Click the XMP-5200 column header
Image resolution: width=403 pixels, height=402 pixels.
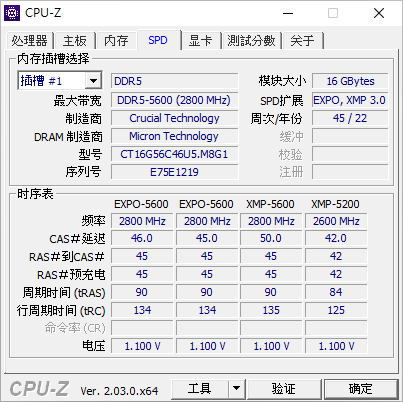point(335,204)
